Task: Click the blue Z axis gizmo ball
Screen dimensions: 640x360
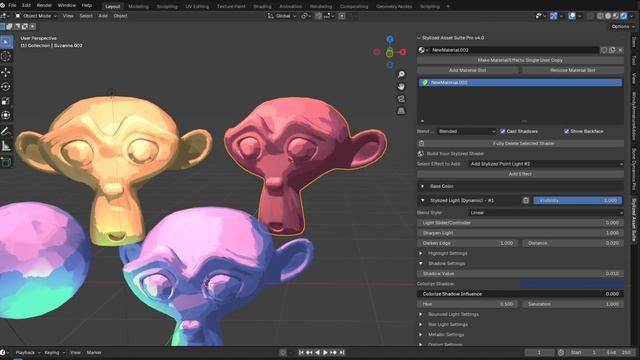Action: point(390,39)
